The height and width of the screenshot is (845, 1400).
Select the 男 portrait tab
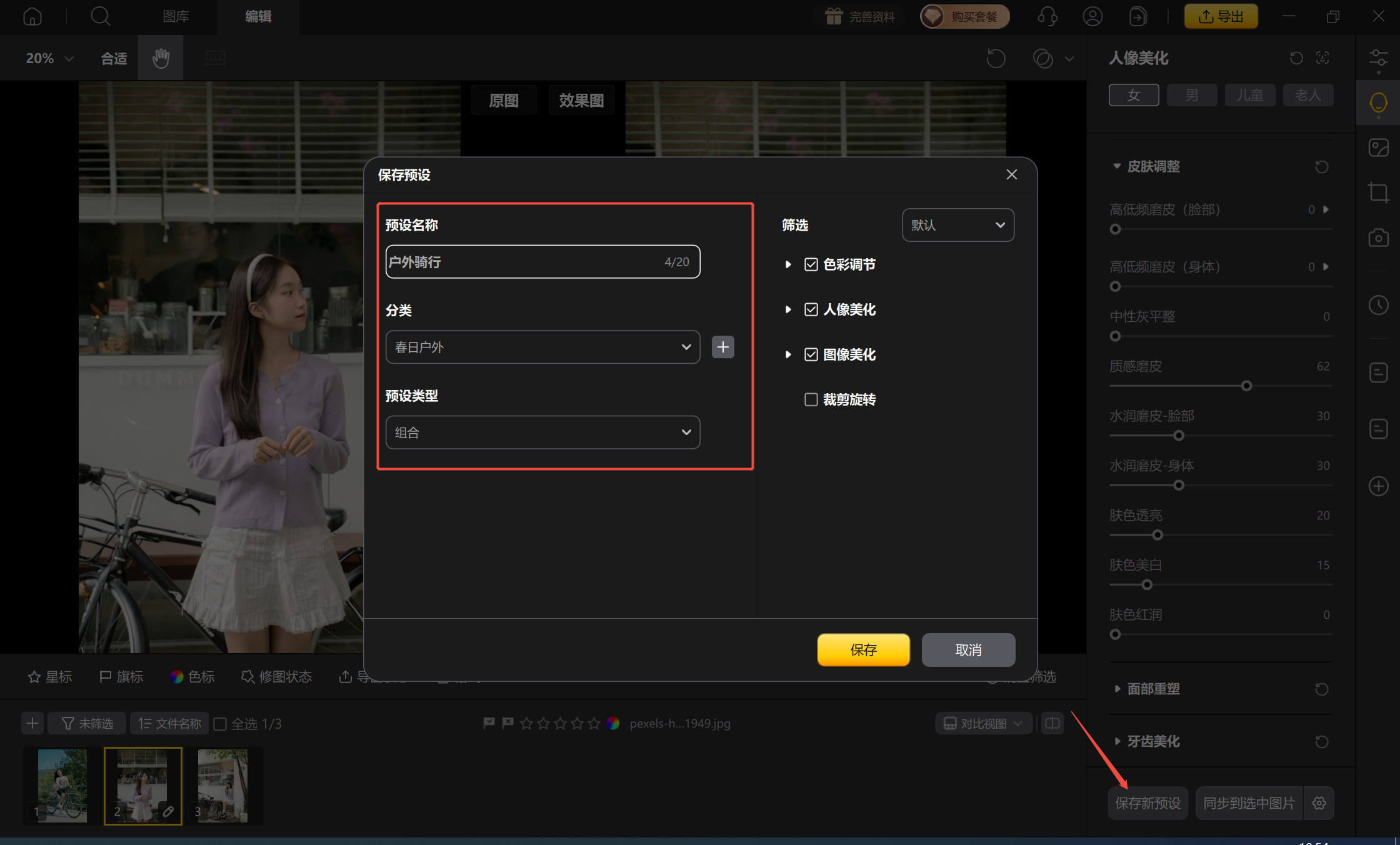[x=1191, y=95]
